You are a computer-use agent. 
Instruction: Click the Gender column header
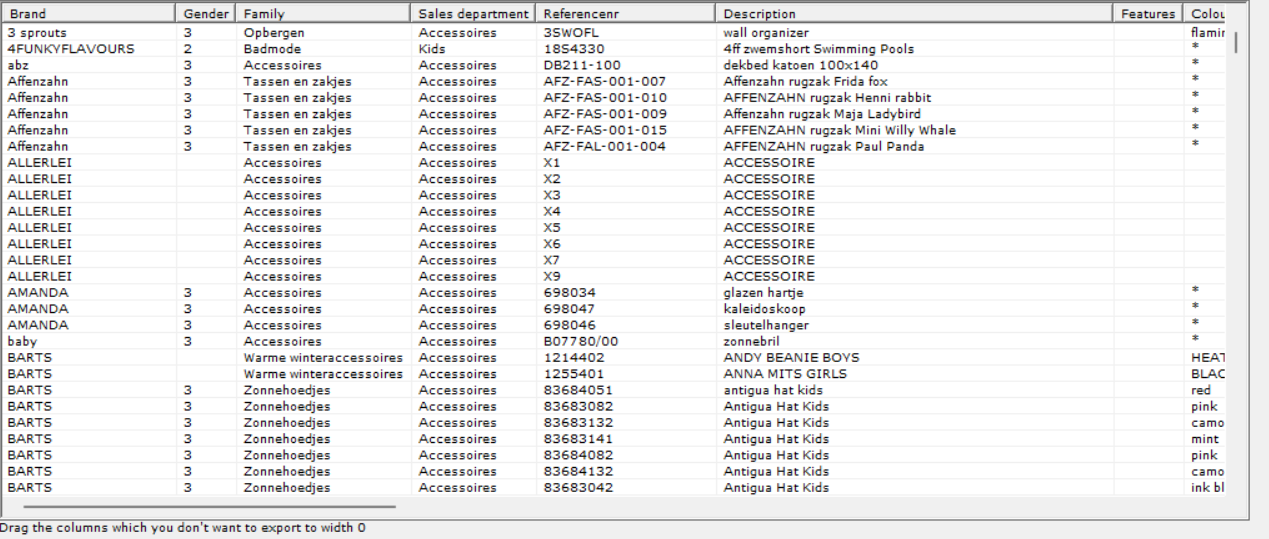pos(206,14)
